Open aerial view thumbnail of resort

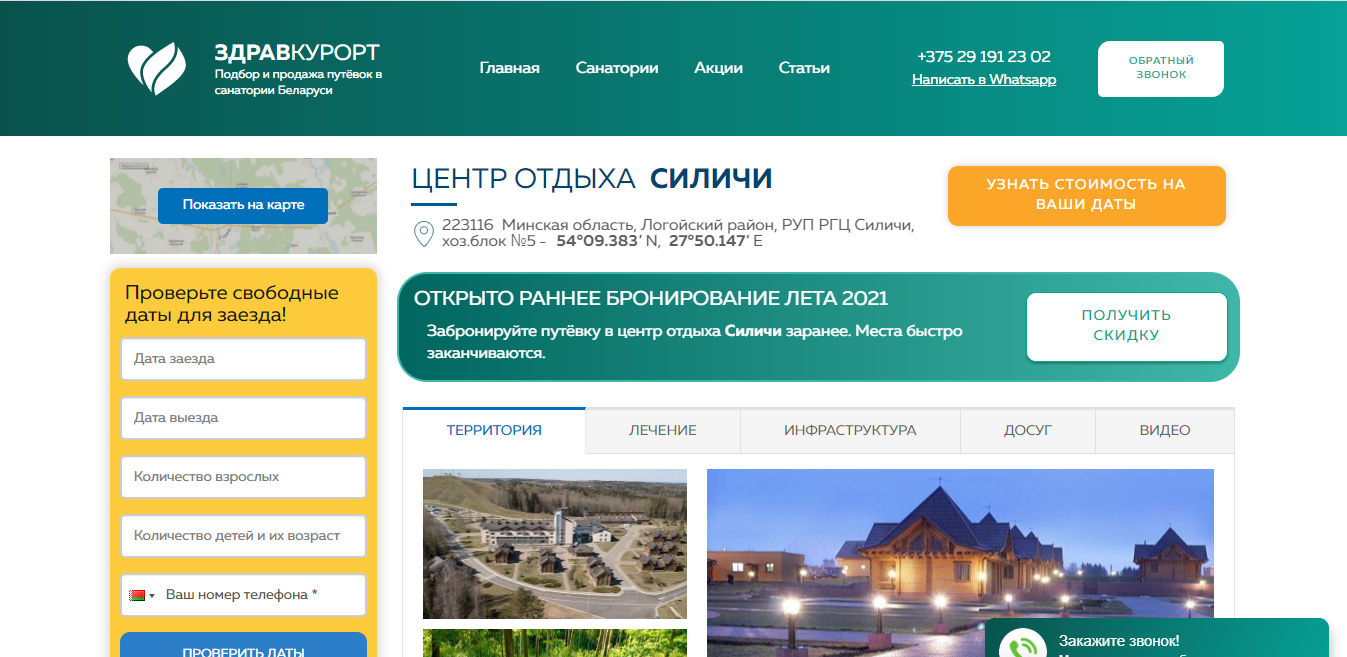point(555,544)
